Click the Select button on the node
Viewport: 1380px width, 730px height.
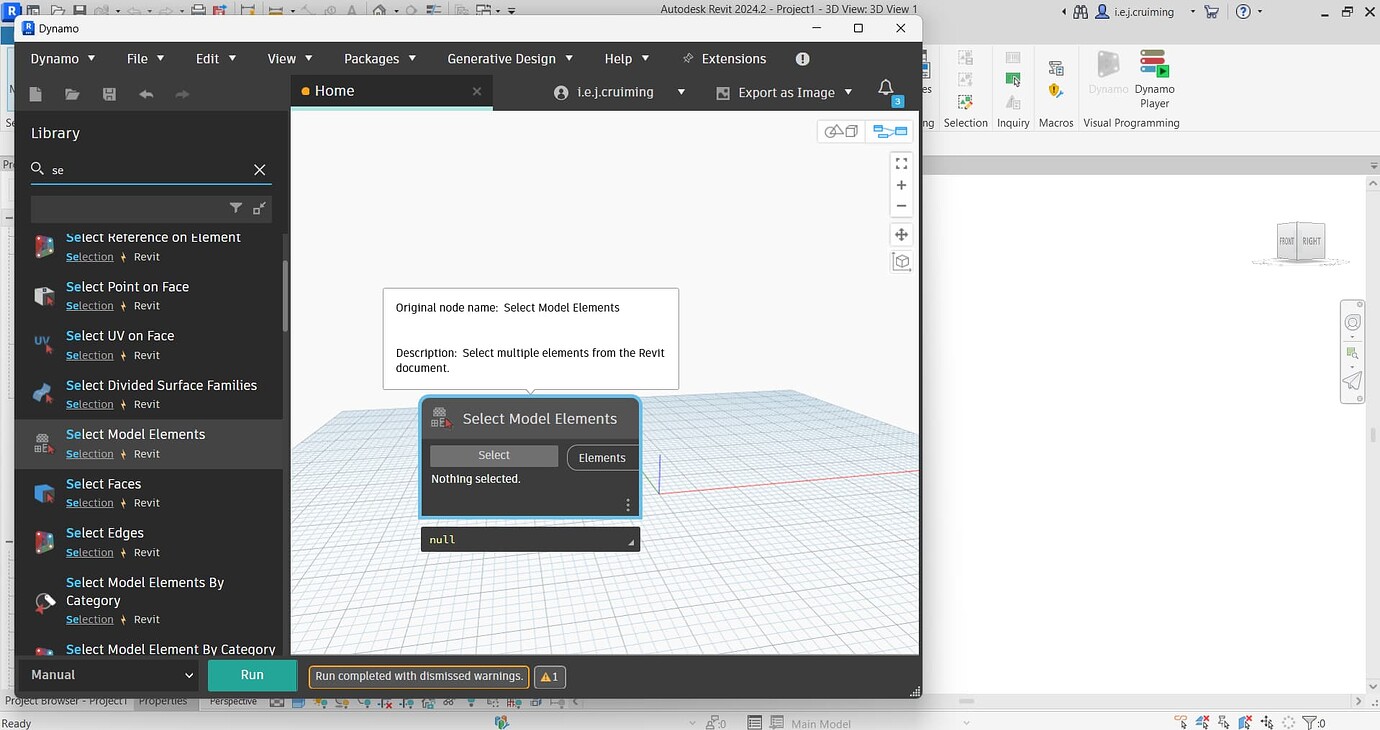(x=493, y=455)
